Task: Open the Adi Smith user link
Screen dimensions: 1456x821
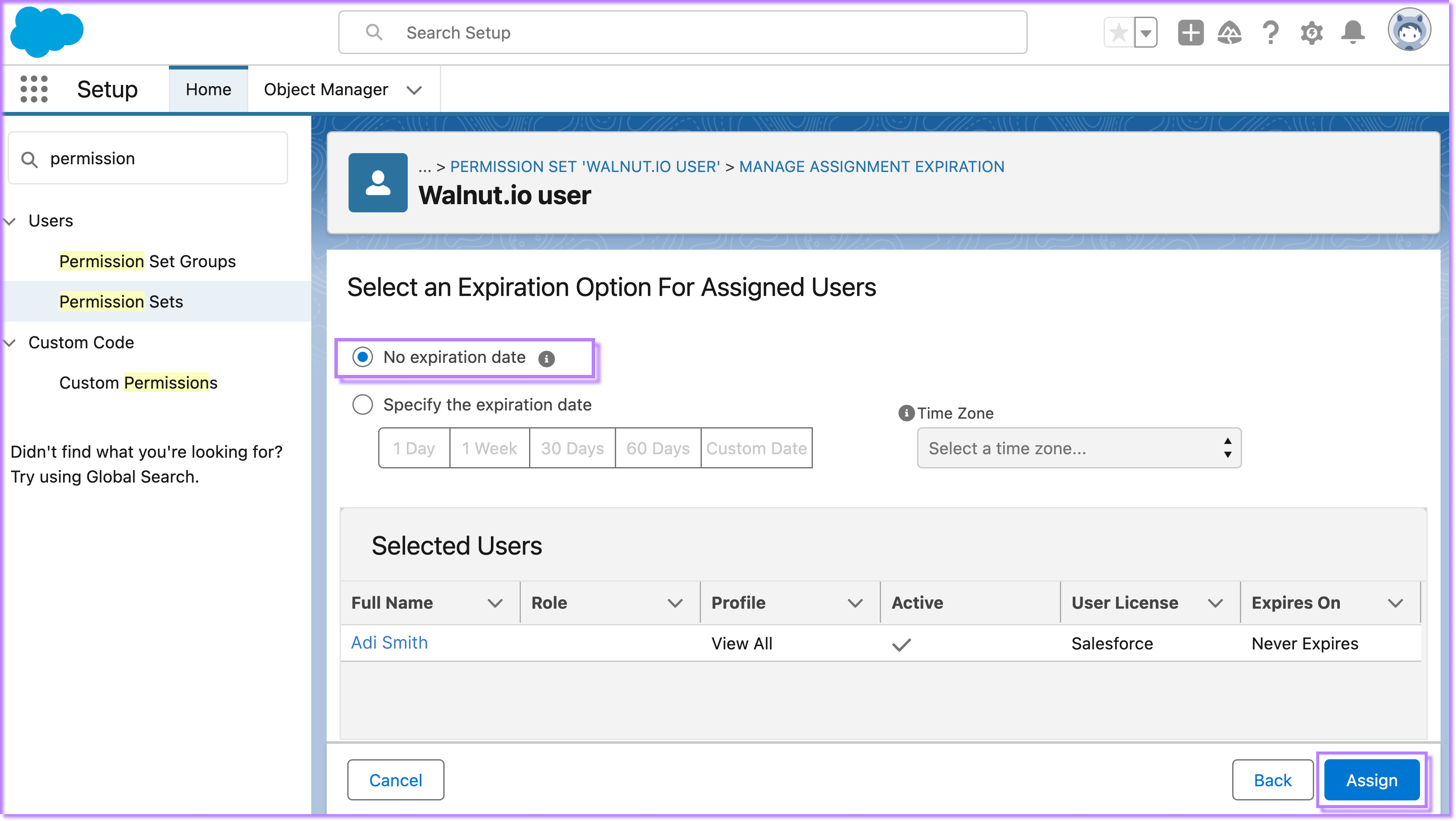Action: [389, 643]
